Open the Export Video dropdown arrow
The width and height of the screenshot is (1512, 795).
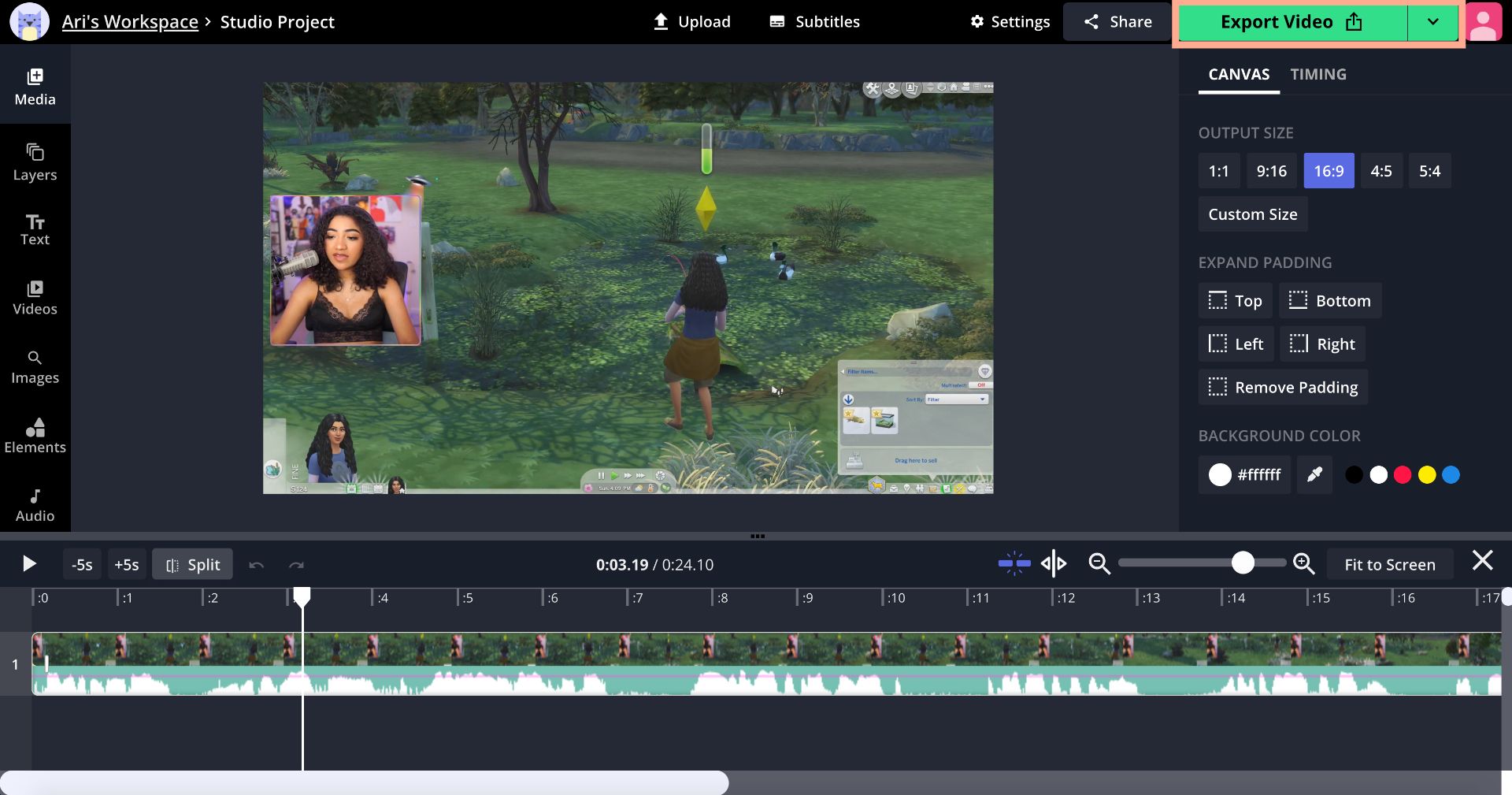point(1433,22)
